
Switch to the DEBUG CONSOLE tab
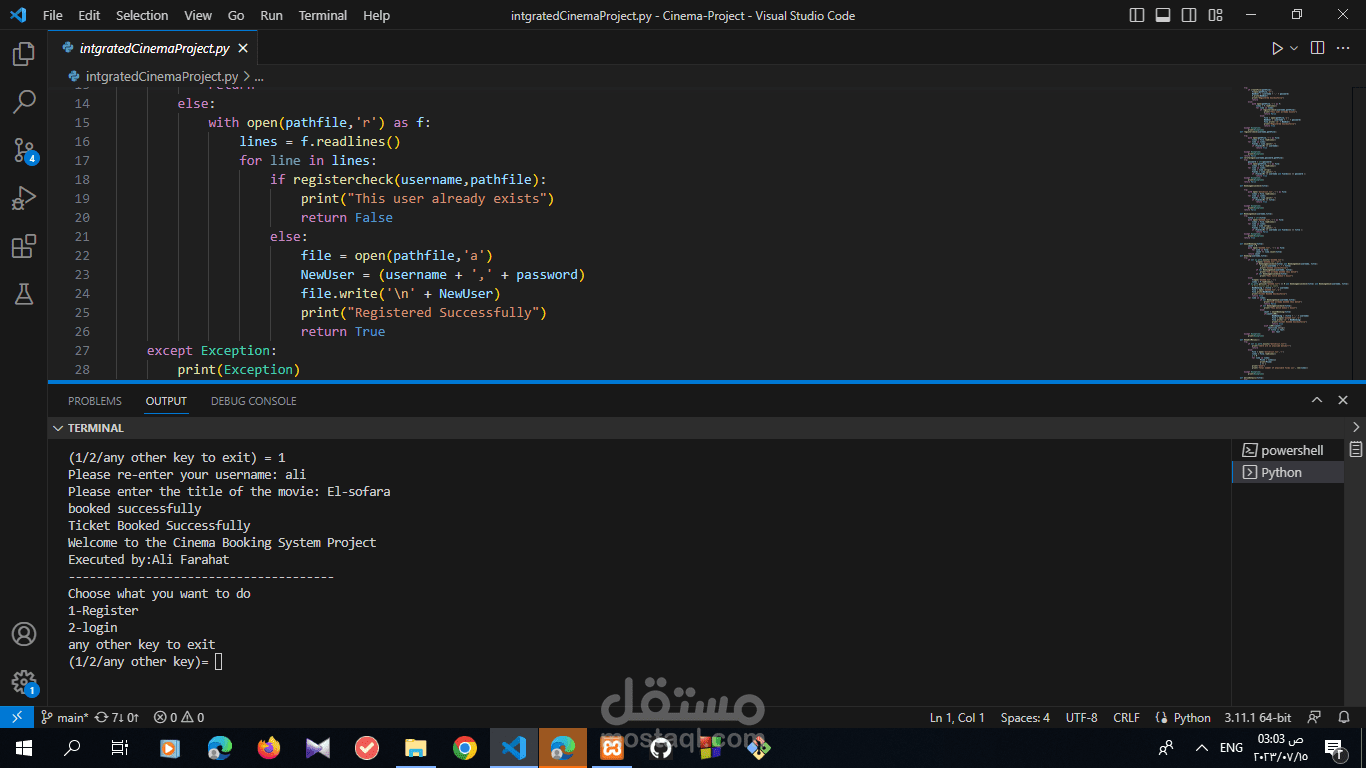(253, 401)
